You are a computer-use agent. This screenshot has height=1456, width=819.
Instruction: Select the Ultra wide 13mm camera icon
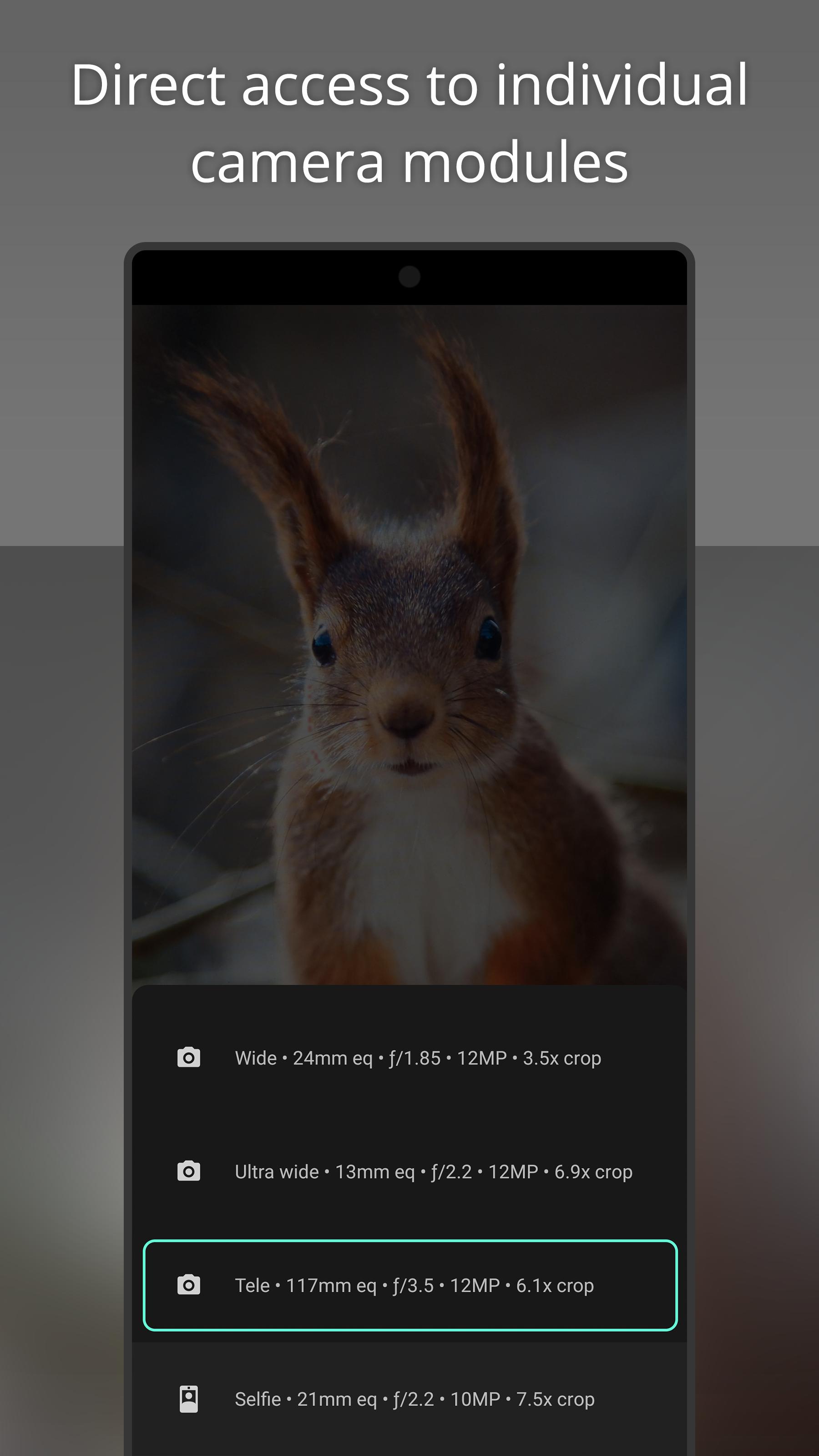click(189, 1171)
